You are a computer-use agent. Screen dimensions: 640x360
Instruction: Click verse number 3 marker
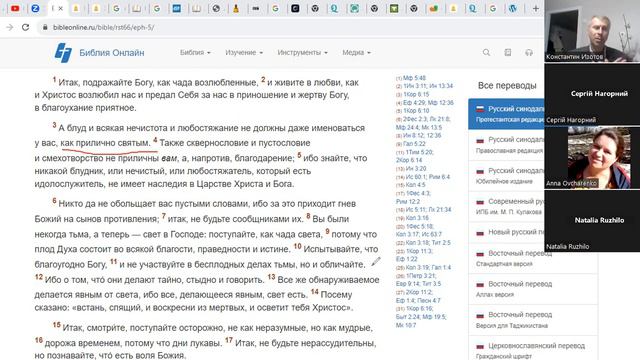[x=54, y=125]
